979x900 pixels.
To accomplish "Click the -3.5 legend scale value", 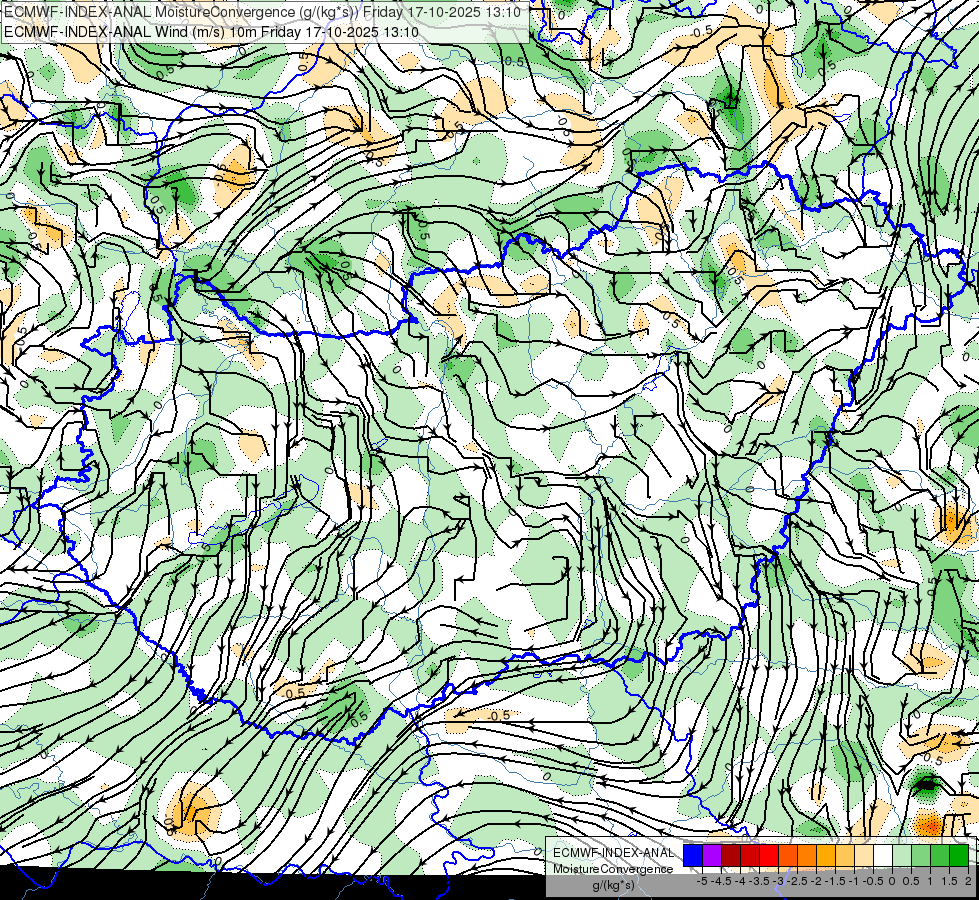I will click(759, 881).
